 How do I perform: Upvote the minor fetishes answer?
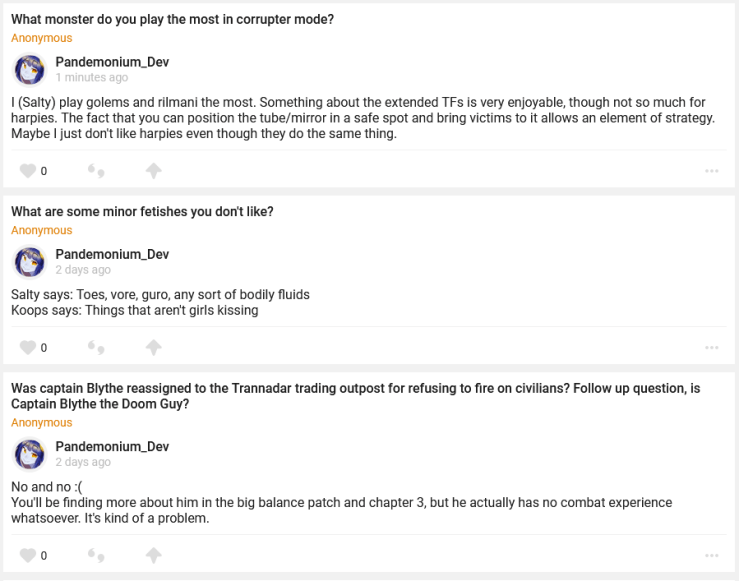click(x=153, y=348)
